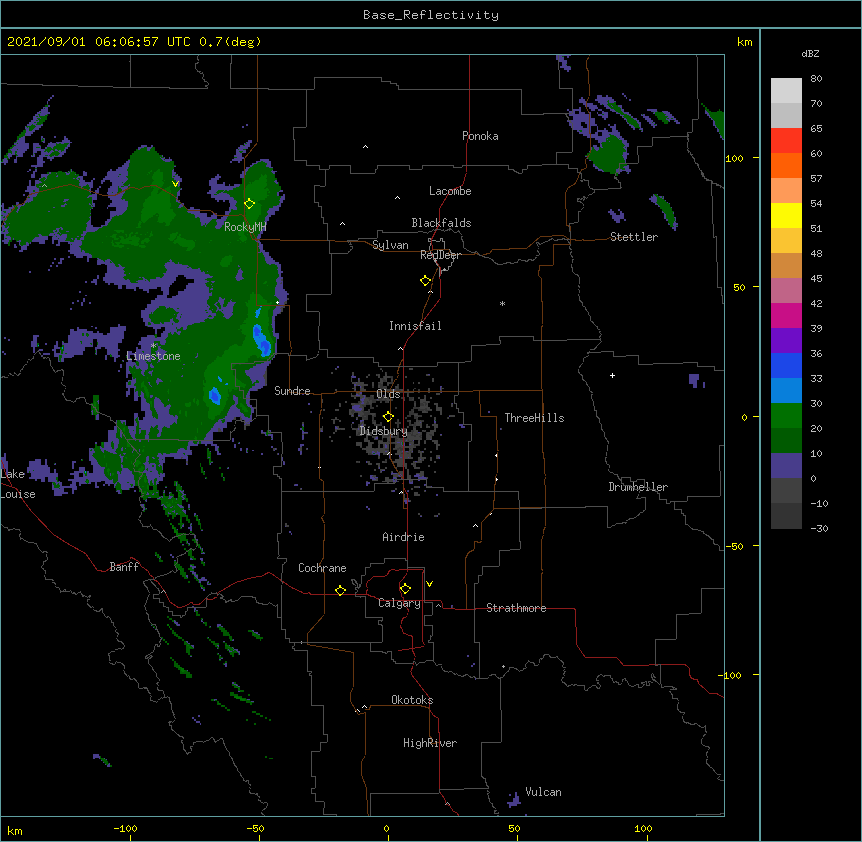This screenshot has height=842, width=862.
Task: Click the Vulcan label
Action: tap(543, 792)
